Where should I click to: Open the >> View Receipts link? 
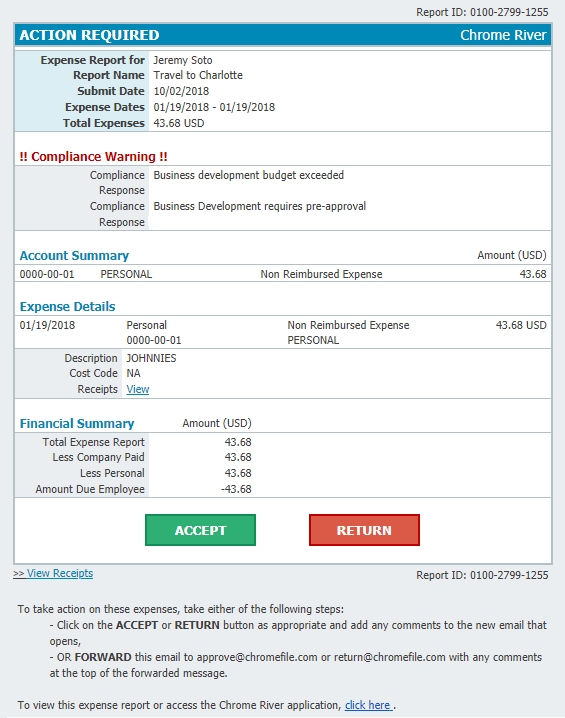click(53, 573)
